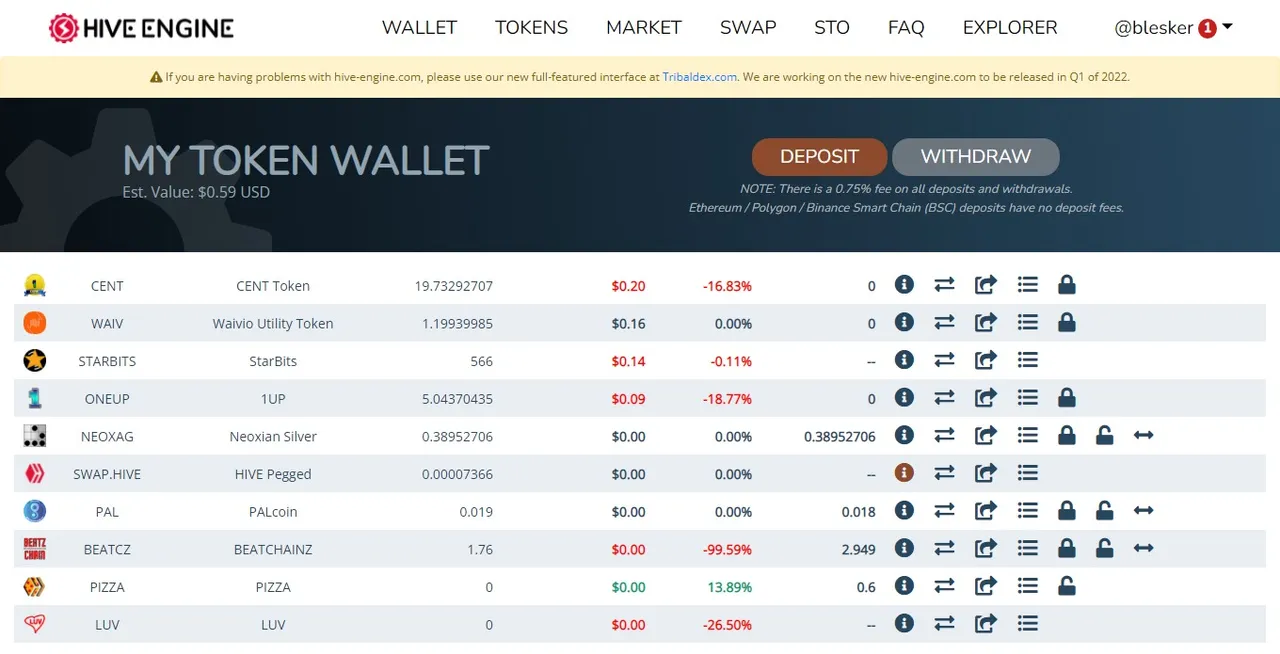Screen dimensions: 1280x654
Task: Send SWAP.HIVE using the share icon
Action: click(x=986, y=473)
